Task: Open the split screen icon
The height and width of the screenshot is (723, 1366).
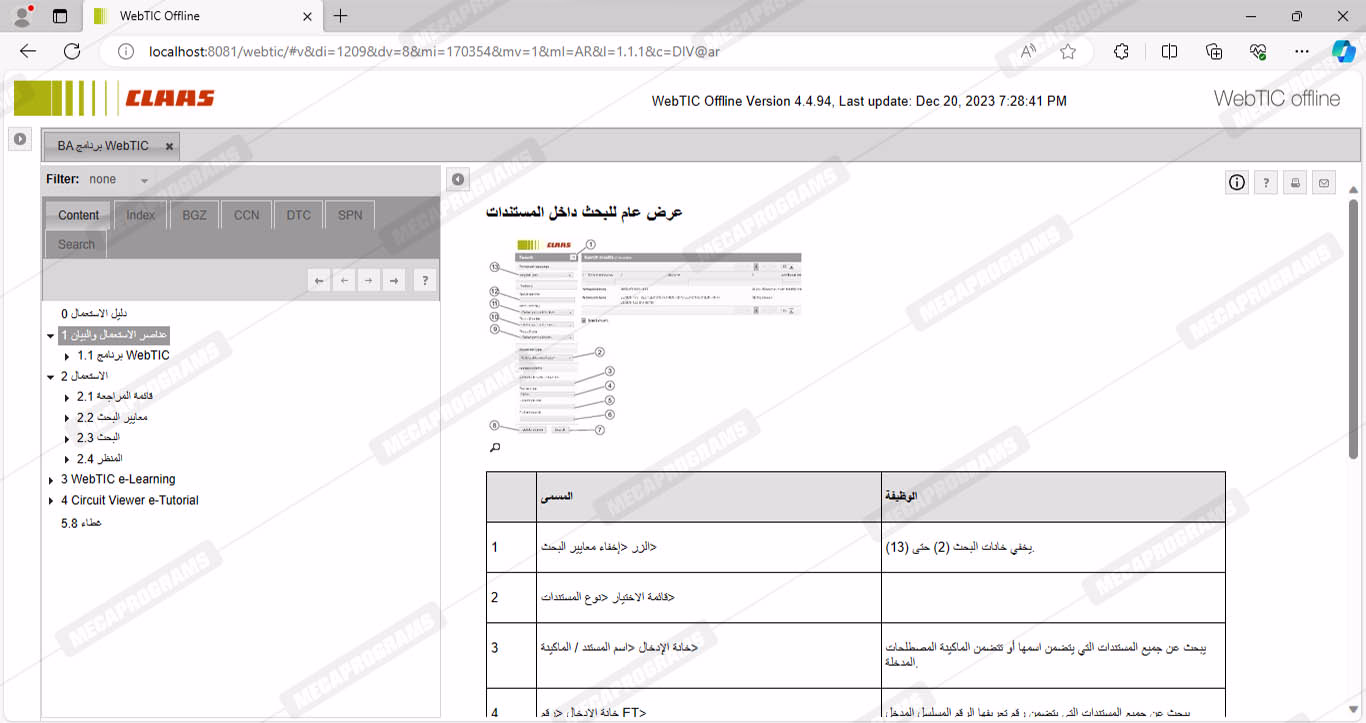Action: (1169, 52)
